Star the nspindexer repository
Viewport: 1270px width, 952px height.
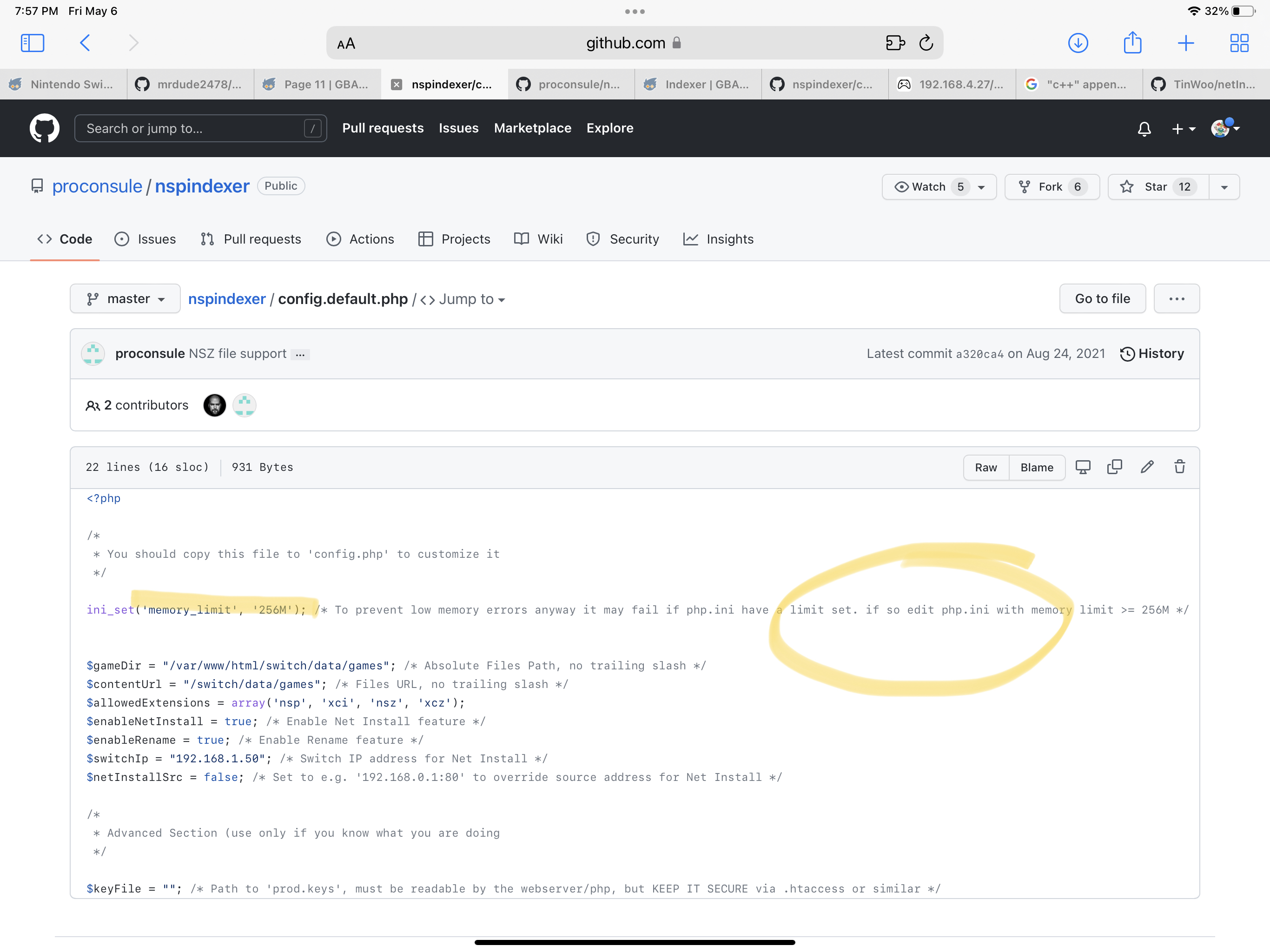coord(1158,187)
